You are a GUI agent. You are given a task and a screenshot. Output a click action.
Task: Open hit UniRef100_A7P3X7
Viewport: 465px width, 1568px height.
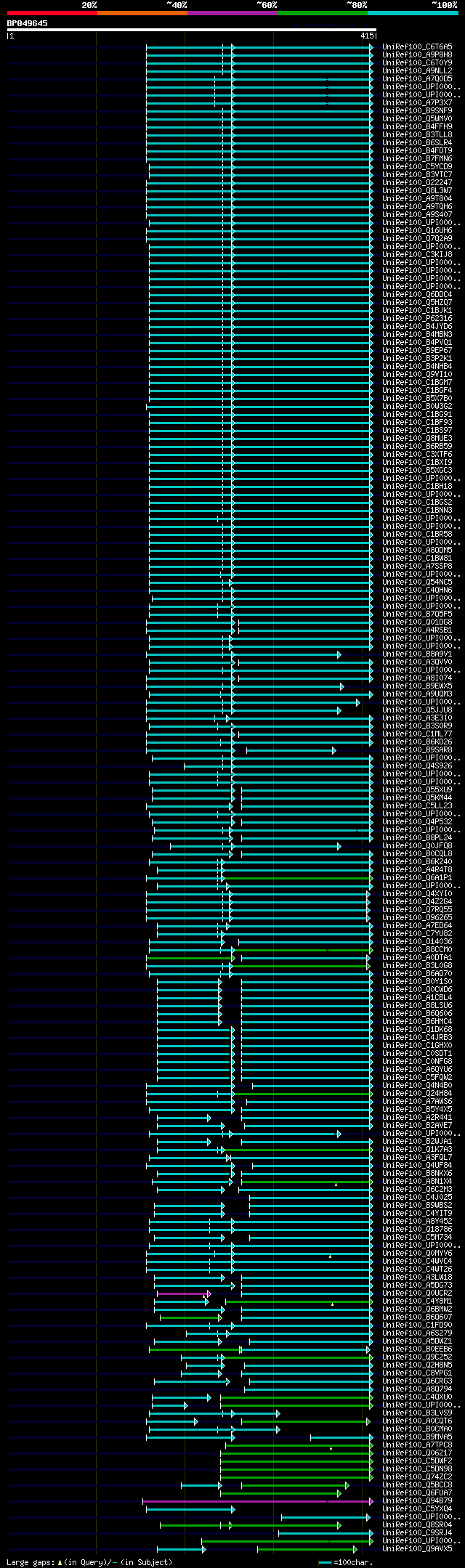tap(417, 102)
